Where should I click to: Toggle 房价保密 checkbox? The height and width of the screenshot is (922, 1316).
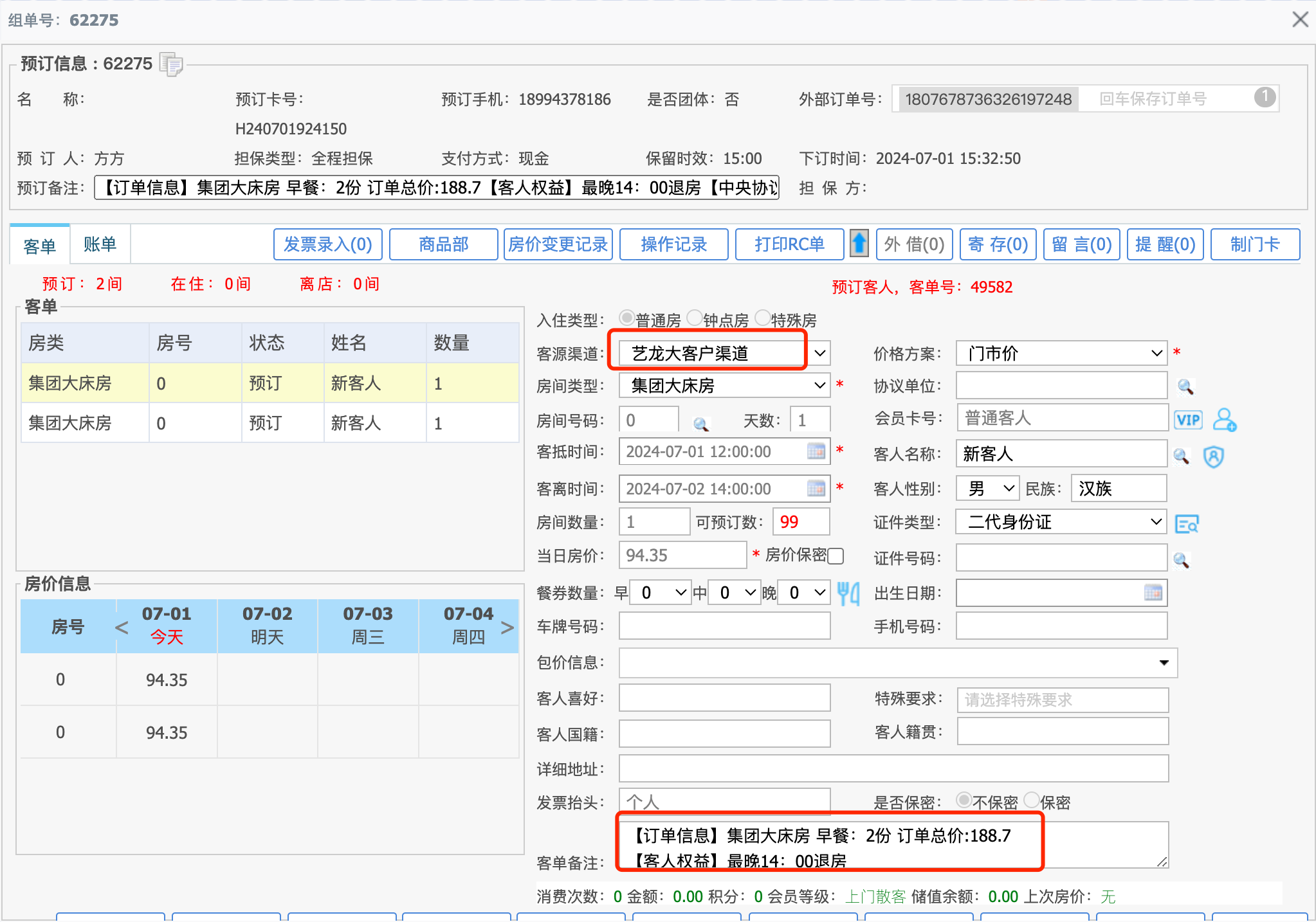tap(836, 556)
